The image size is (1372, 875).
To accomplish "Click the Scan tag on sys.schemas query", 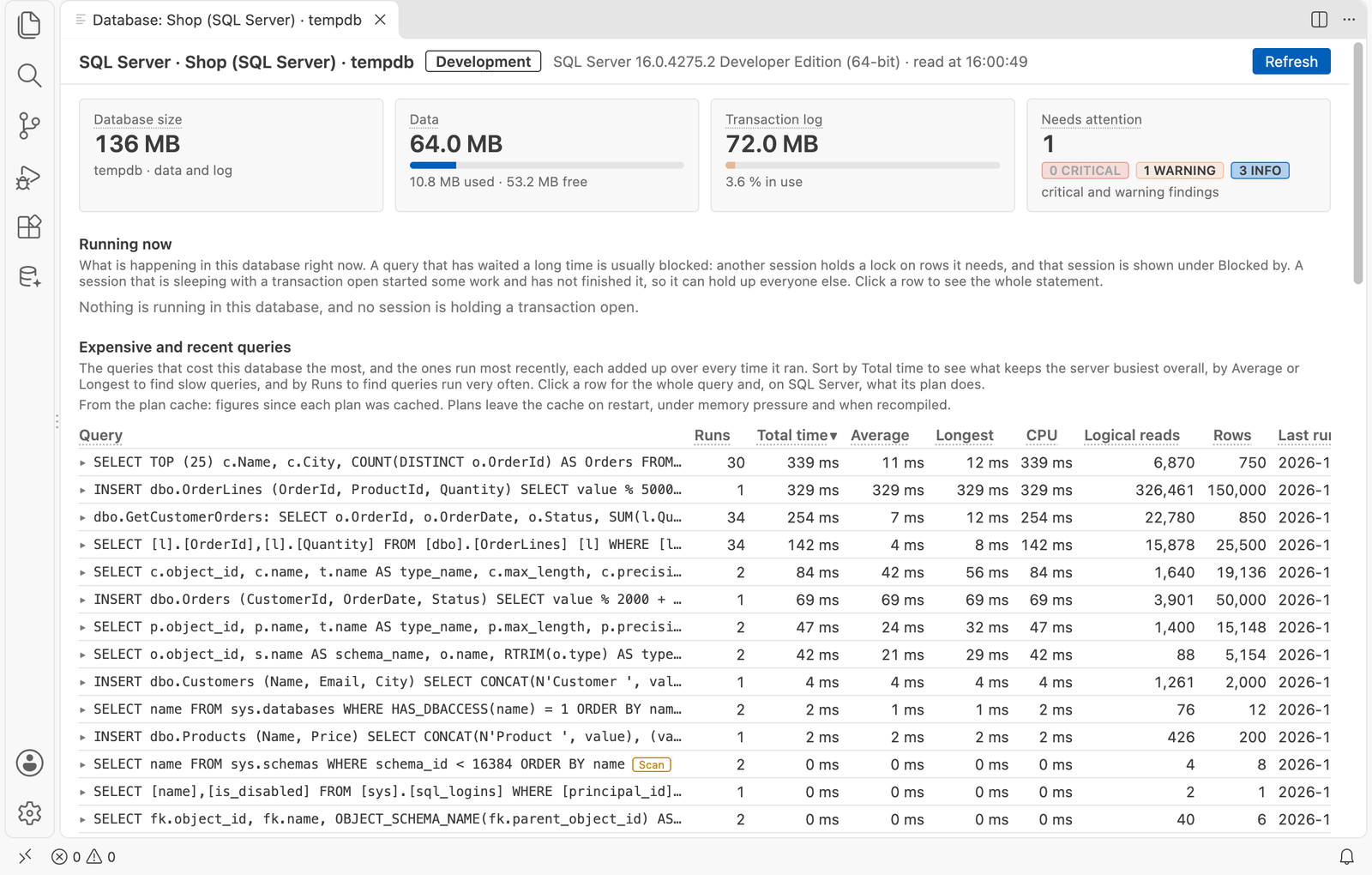I will pyautogui.click(x=651, y=764).
